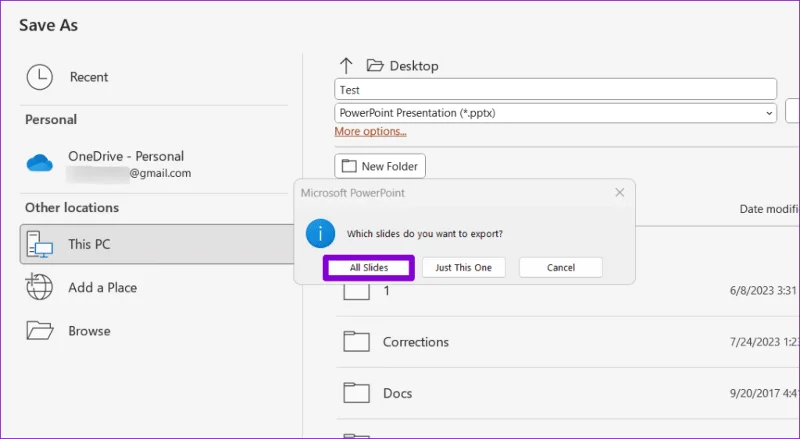Image resolution: width=800 pixels, height=439 pixels.
Task: Click the Add a Place globe icon
Action: coord(39,287)
